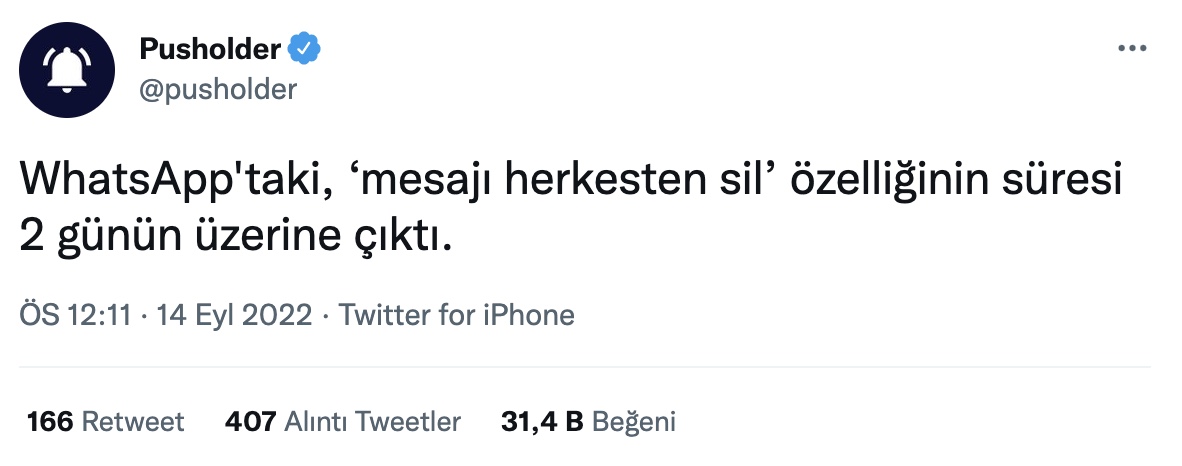Click the tweet line '2 günün üzerine çıktı.'

[236, 237]
